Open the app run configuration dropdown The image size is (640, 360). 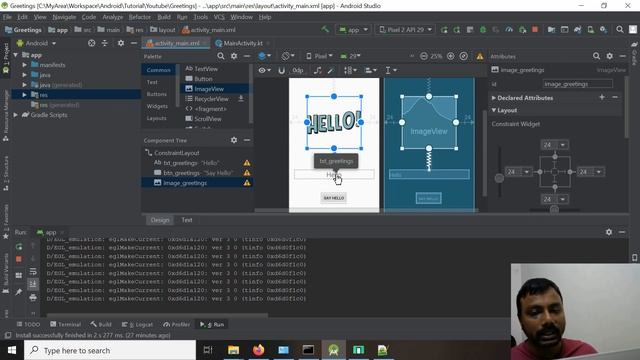point(353,30)
